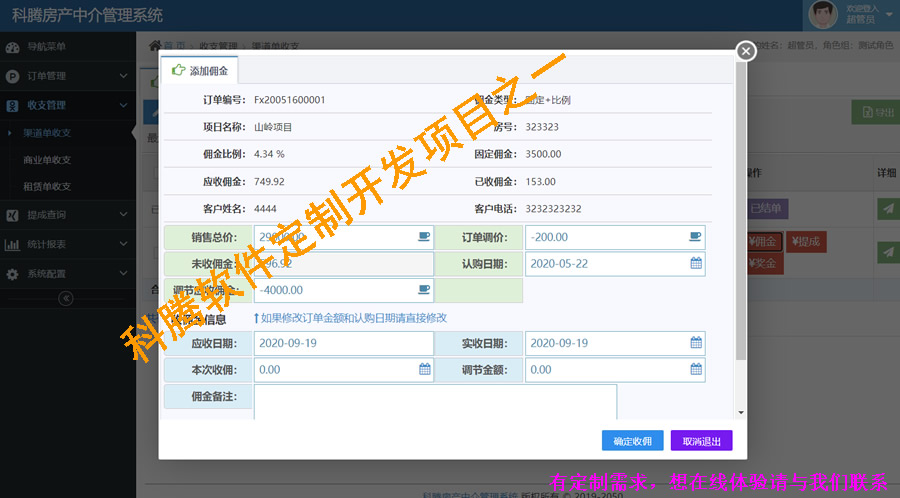The height and width of the screenshot is (498, 900).
Task: Click the ¥奖金 action button
Action: [x=765, y=263]
